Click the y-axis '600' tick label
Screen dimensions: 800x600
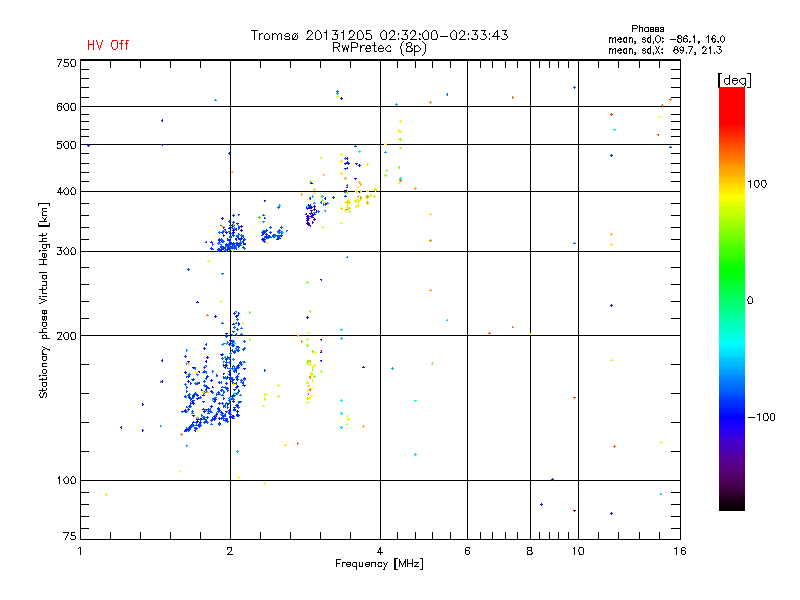(x=66, y=107)
